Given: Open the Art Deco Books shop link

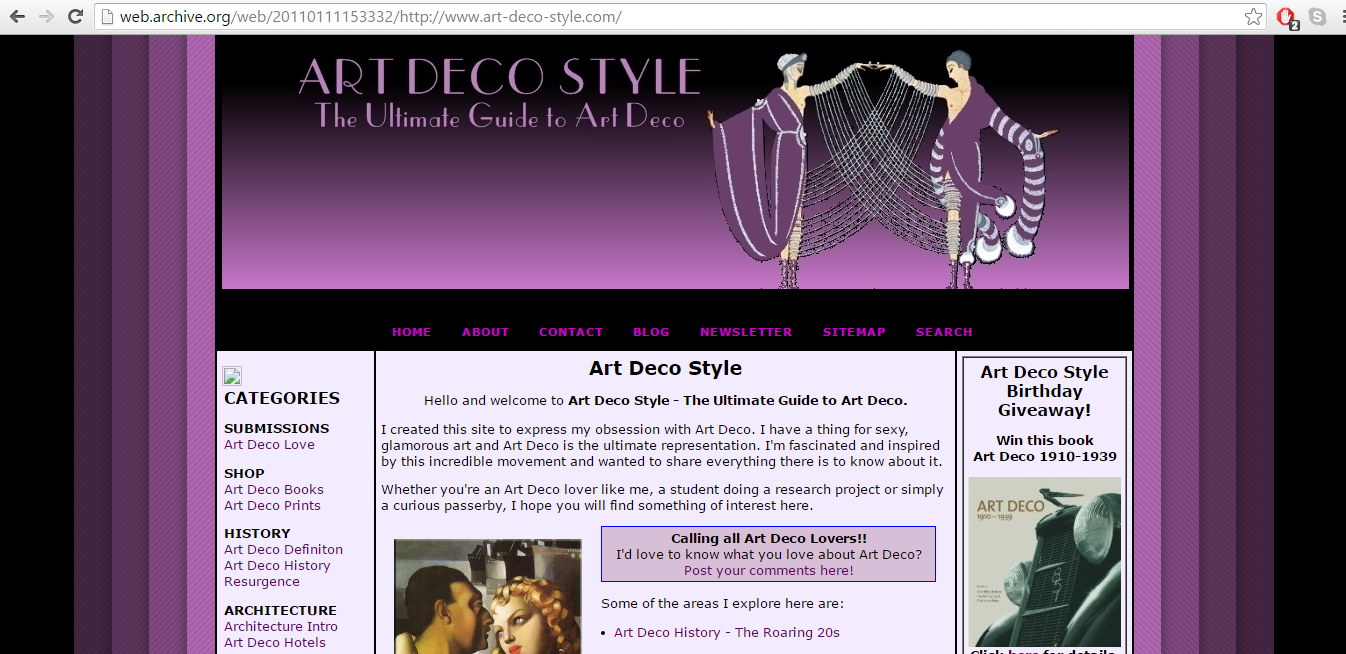Looking at the screenshot, I should (274, 490).
